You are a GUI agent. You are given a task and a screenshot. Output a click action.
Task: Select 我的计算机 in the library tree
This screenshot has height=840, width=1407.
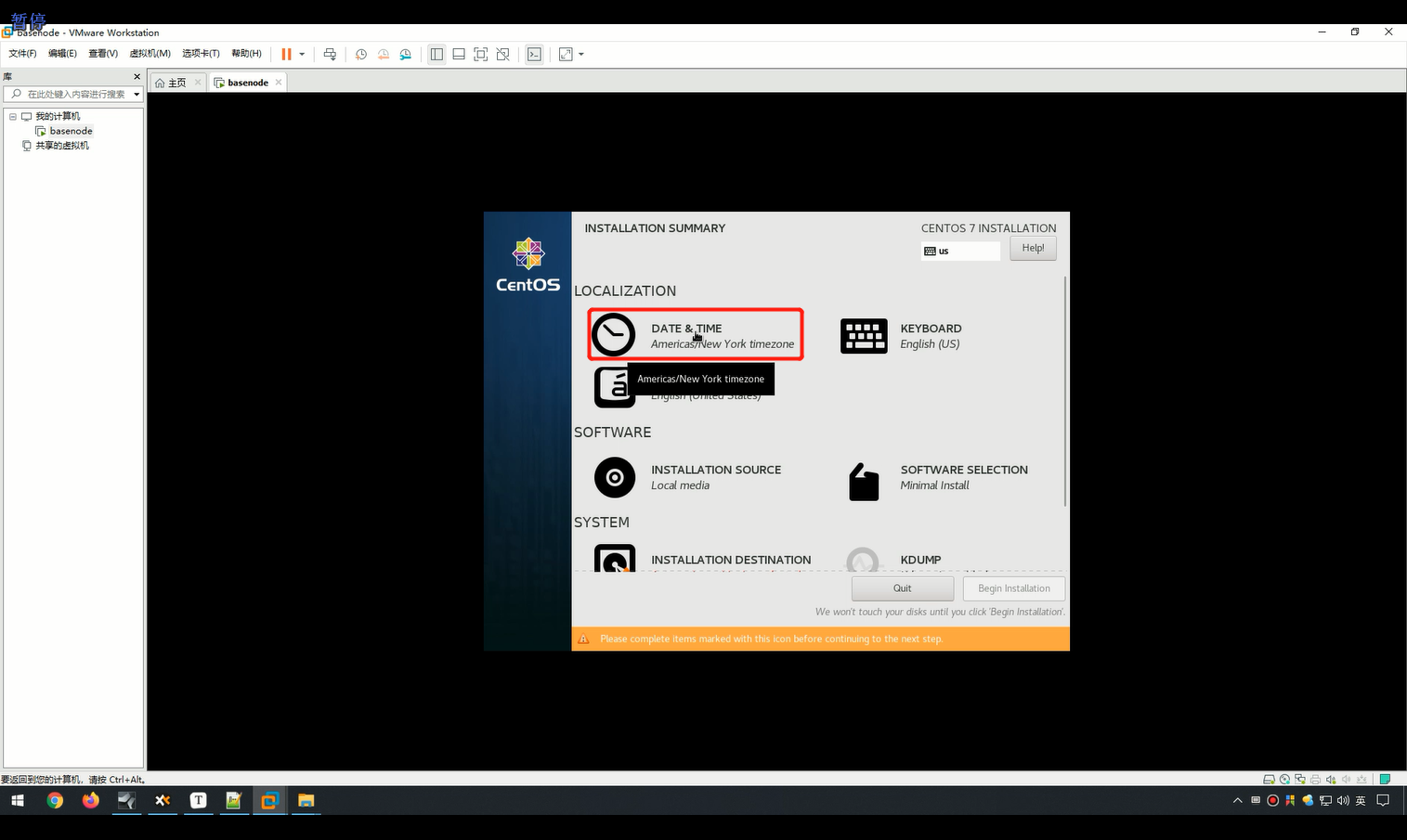[x=58, y=116]
